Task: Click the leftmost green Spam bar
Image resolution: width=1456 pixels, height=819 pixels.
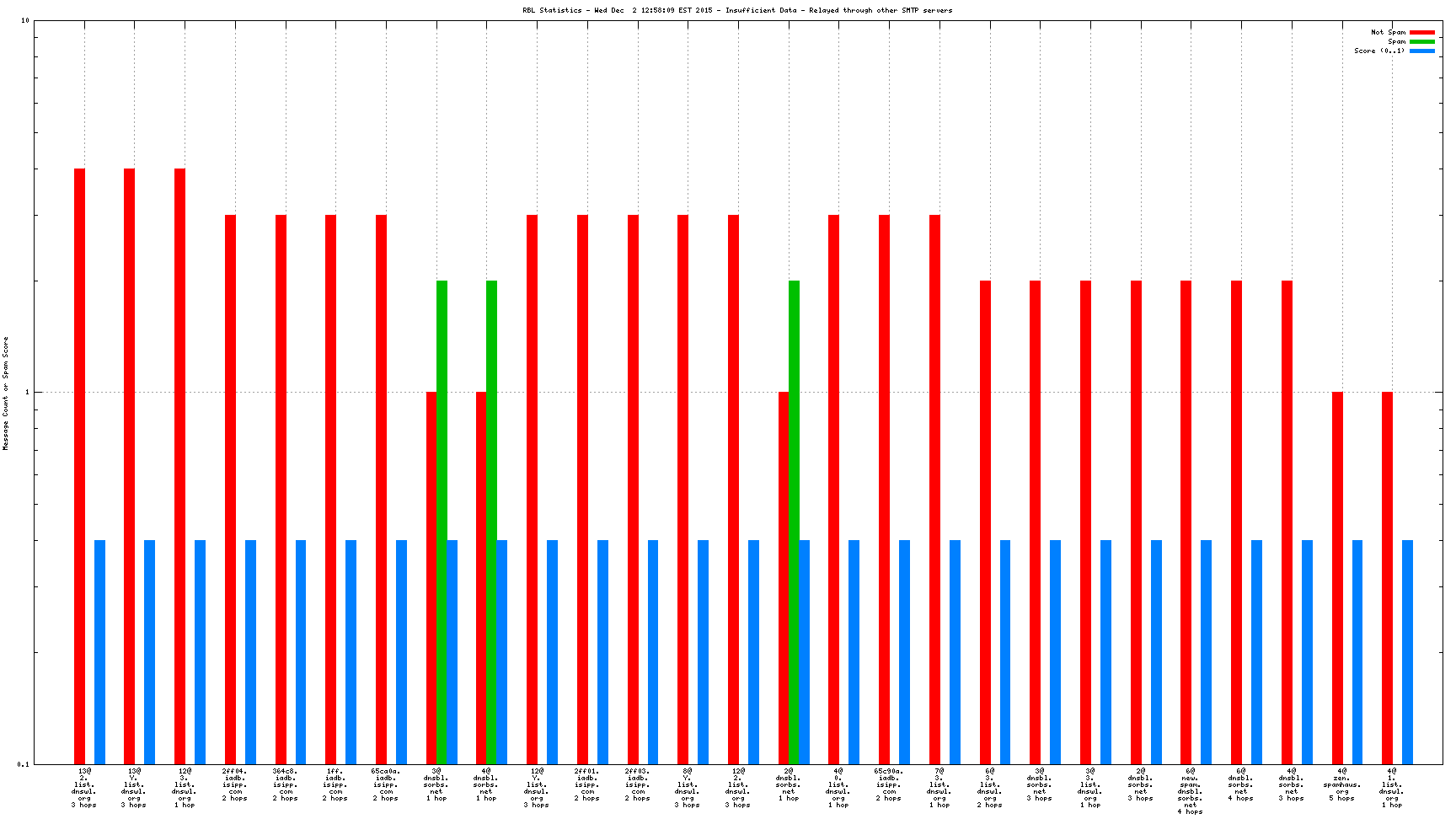Action: coord(442,522)
